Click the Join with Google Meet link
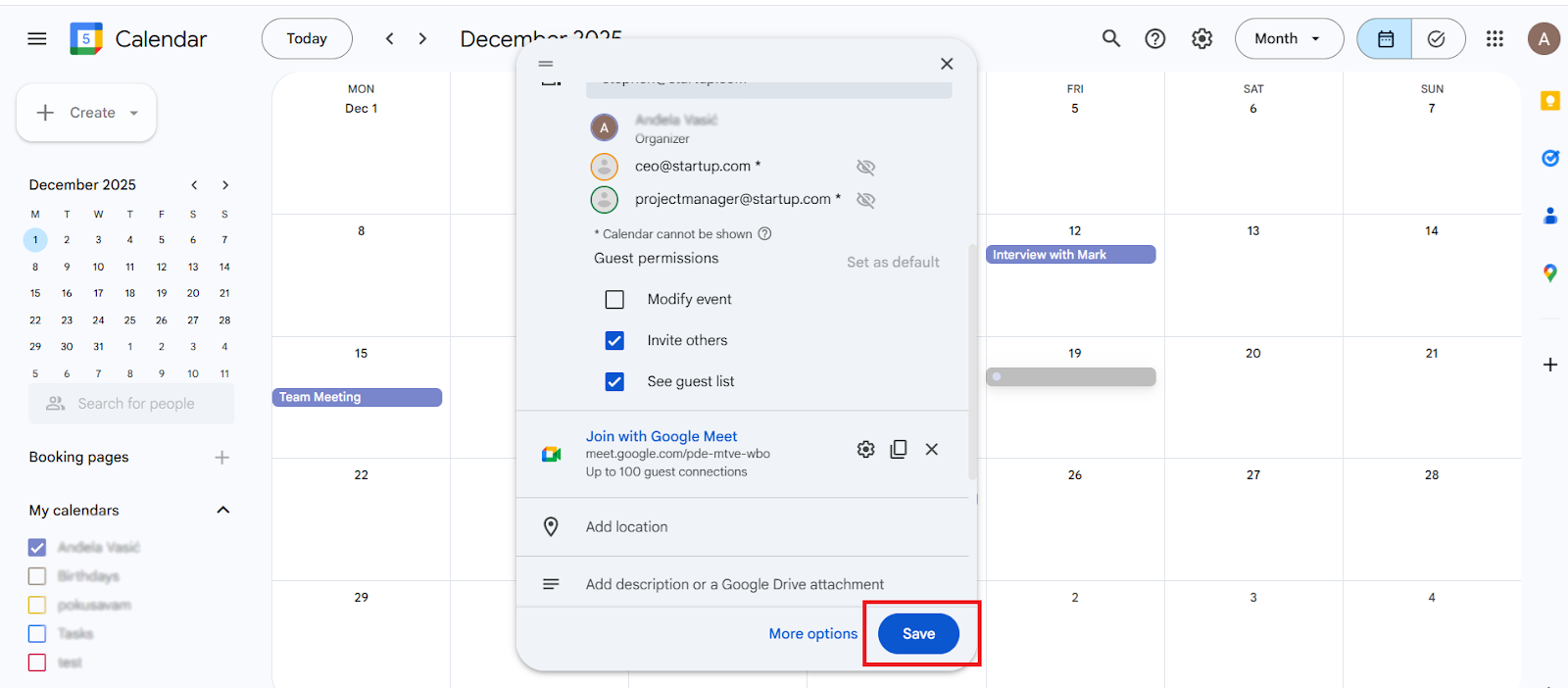The height and width of the screenshot is (688, 1568). (x=661, y=436)
